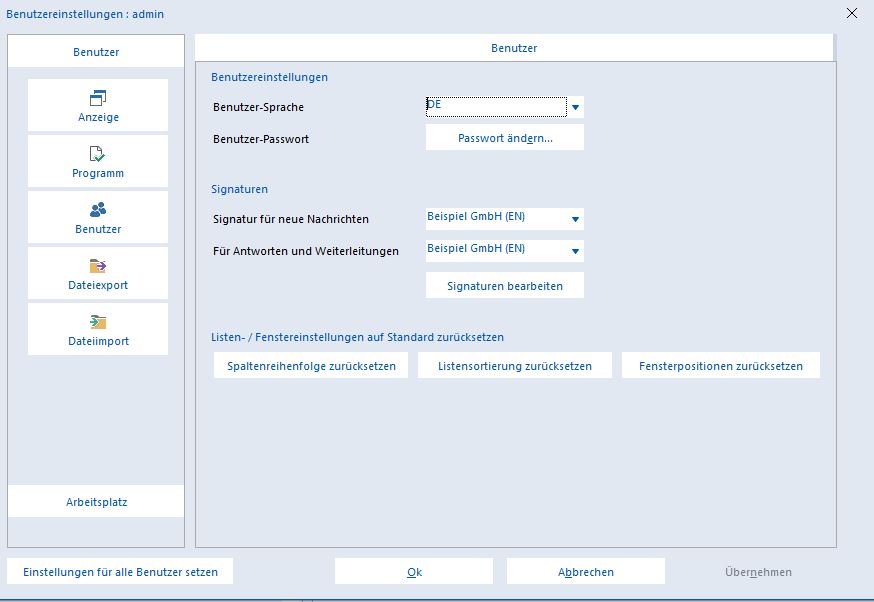Click the Benutzereinstellungen section heading

tap(269, 77)
